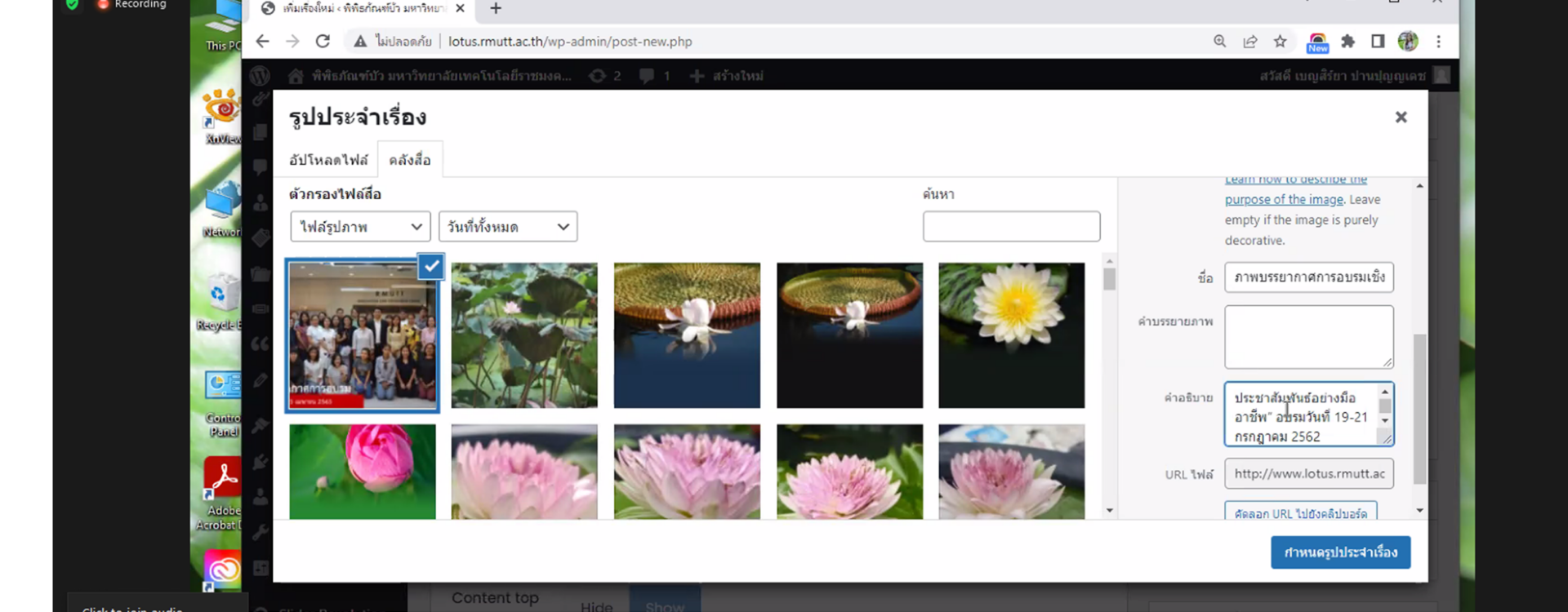Close the current browser tab

[x=460, y=8]
